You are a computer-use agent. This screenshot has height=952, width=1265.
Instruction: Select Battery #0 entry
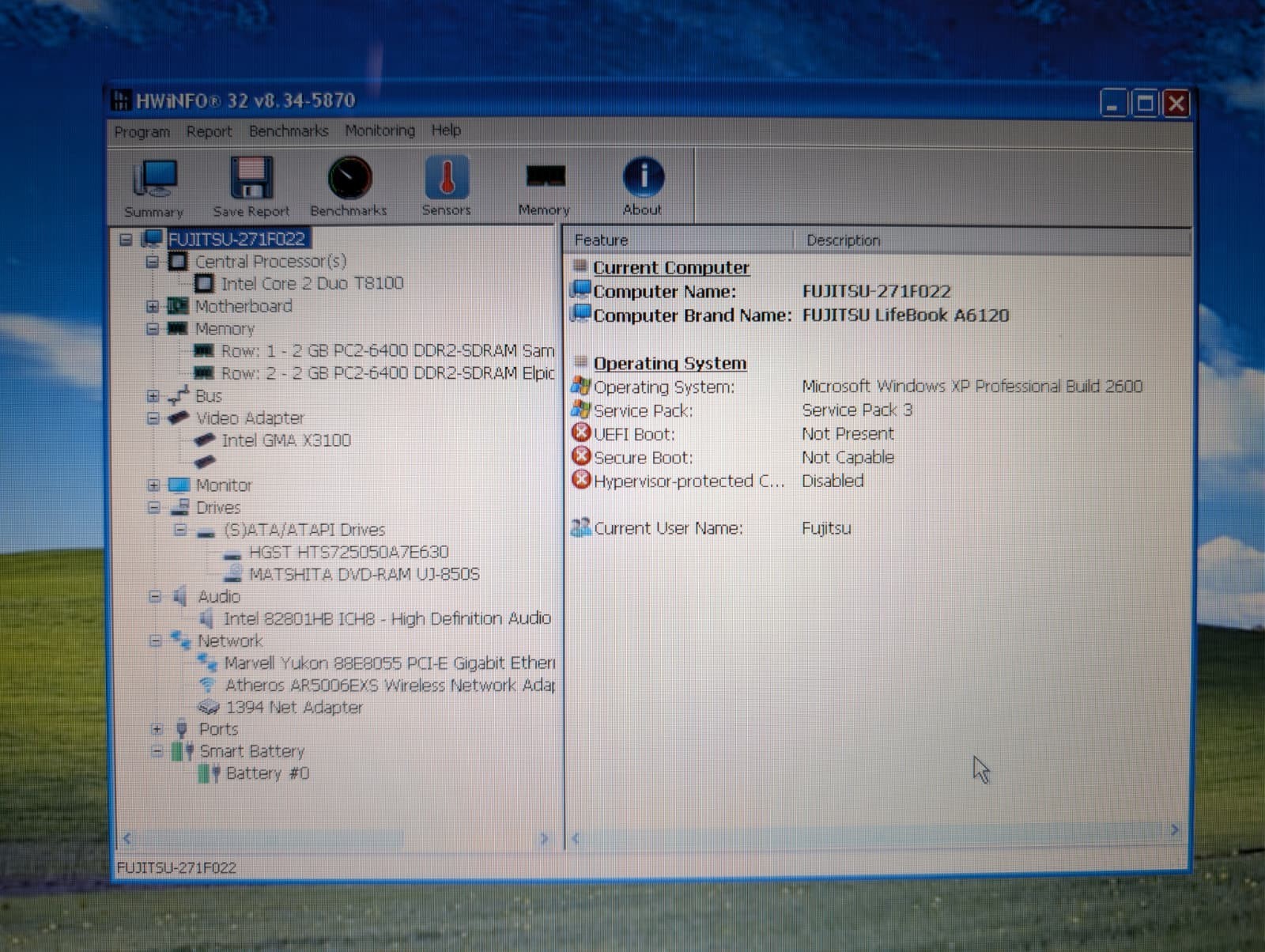tap(267, 773)
